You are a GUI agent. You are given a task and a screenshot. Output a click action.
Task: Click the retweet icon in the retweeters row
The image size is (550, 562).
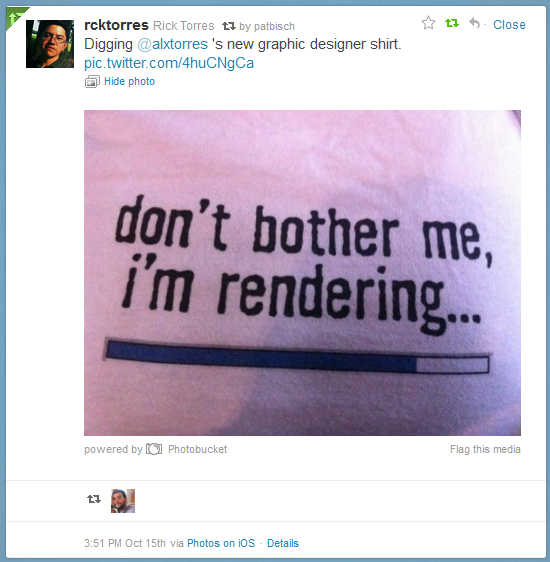pos(94,499)
